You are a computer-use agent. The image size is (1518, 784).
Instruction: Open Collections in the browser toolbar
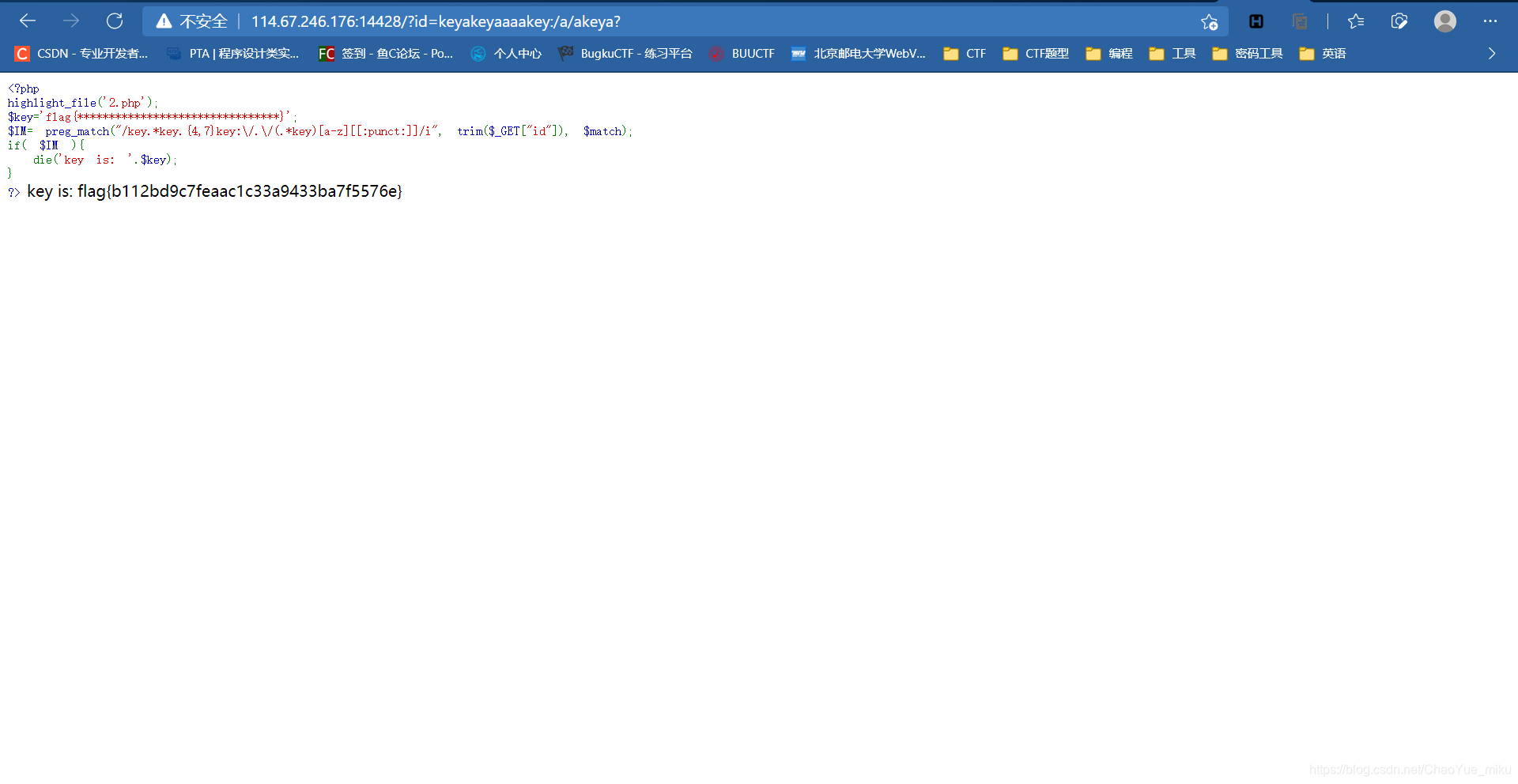(x=1300, y=21)
